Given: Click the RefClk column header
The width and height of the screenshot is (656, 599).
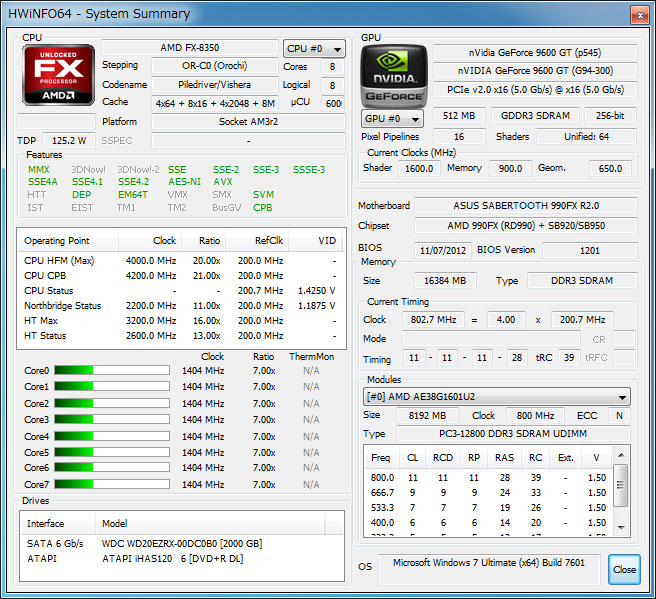Looking at the screenshot, I should pyautogui.click(x=257, y=241).
